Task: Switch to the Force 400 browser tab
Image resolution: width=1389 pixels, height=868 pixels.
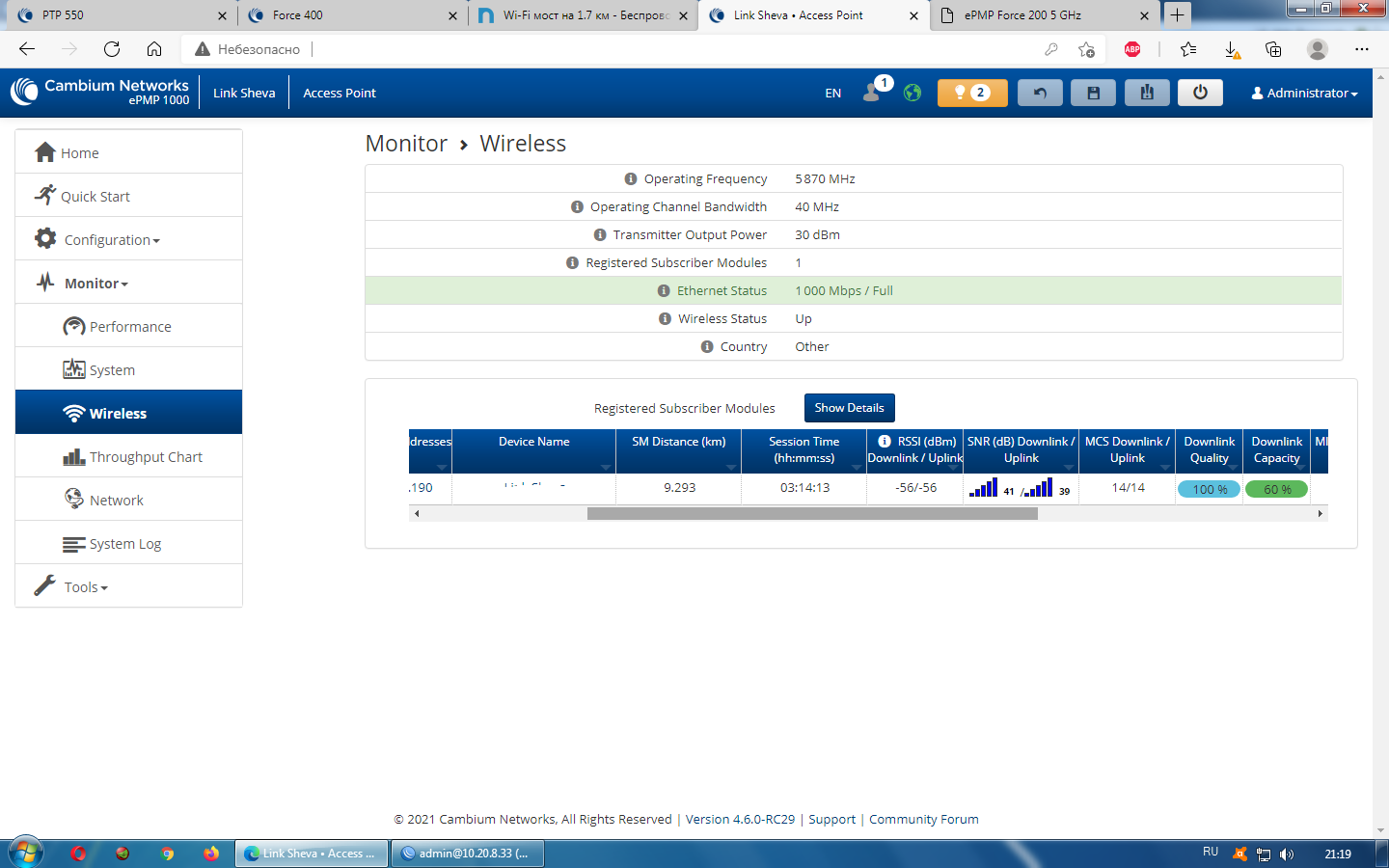Action: pos(351,15)
